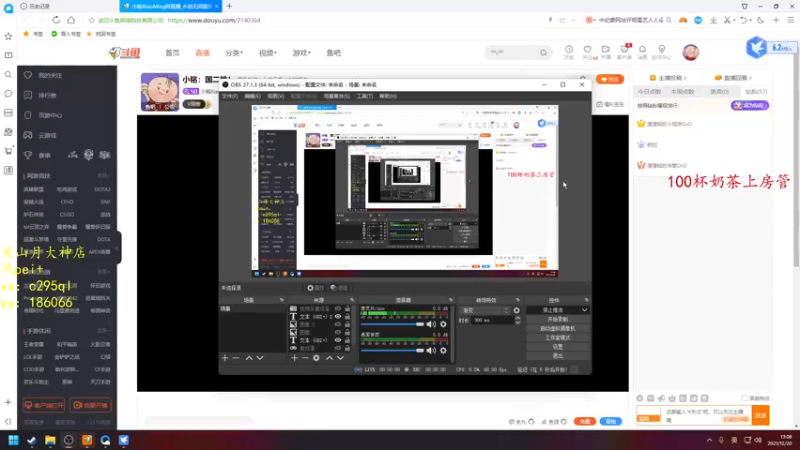This screenshot has height=450, width=800.
Task: Open 消息 bell icon in Douyu header
Action: 642,52
